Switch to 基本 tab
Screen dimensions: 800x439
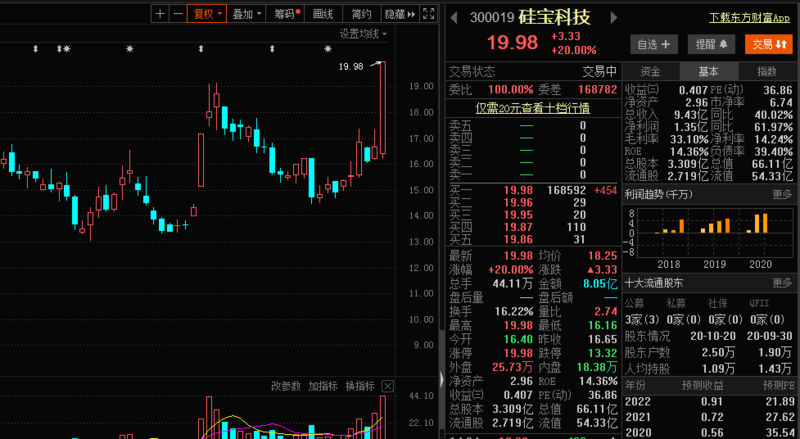click(x=708, y=71)
